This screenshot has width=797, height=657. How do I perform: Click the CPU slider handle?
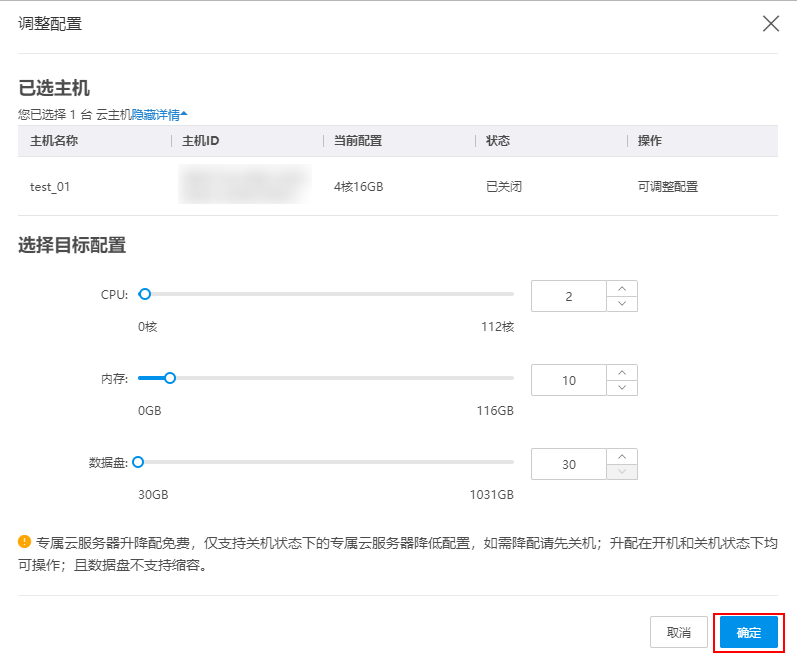pyautogui.click(x=145, y=294)
